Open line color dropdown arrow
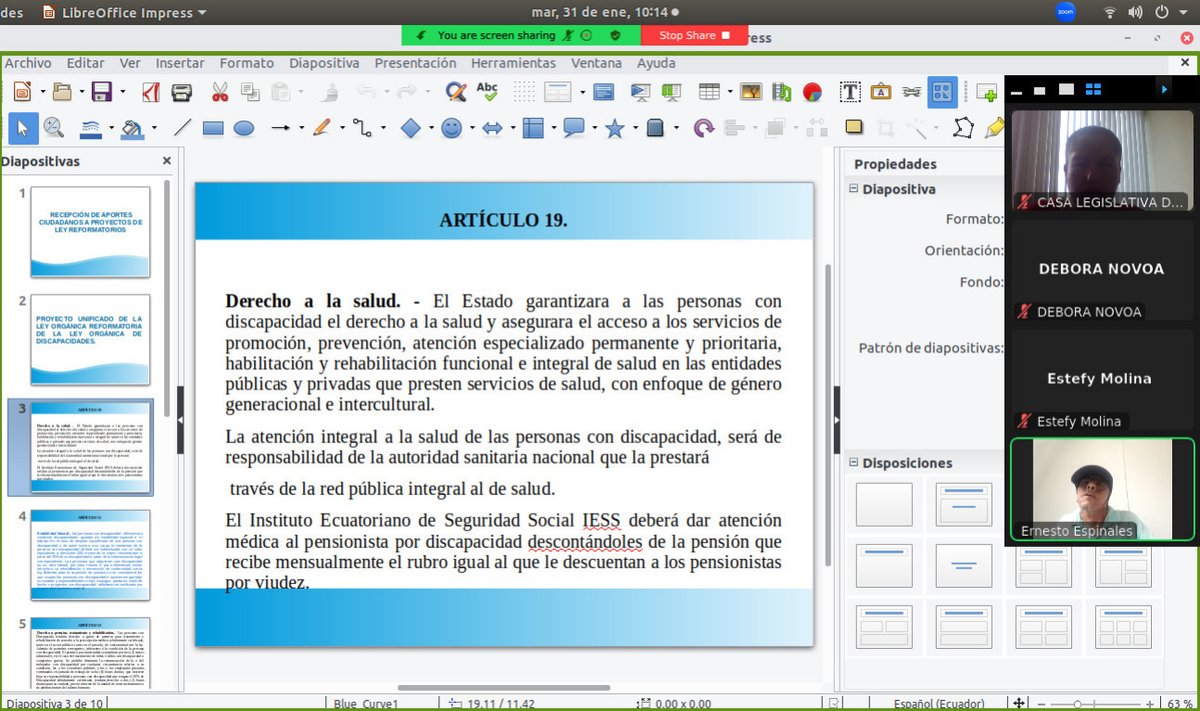This screenshot has height=711, width=1200. click(111, 128)
